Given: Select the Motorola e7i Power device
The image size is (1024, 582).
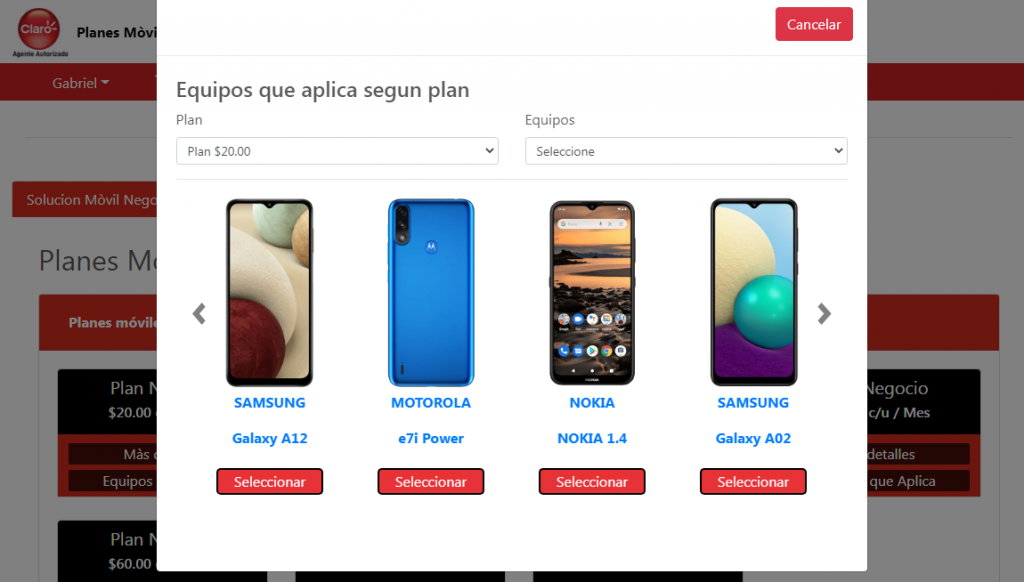Looking at the screenshot, I should coord(431,481).
